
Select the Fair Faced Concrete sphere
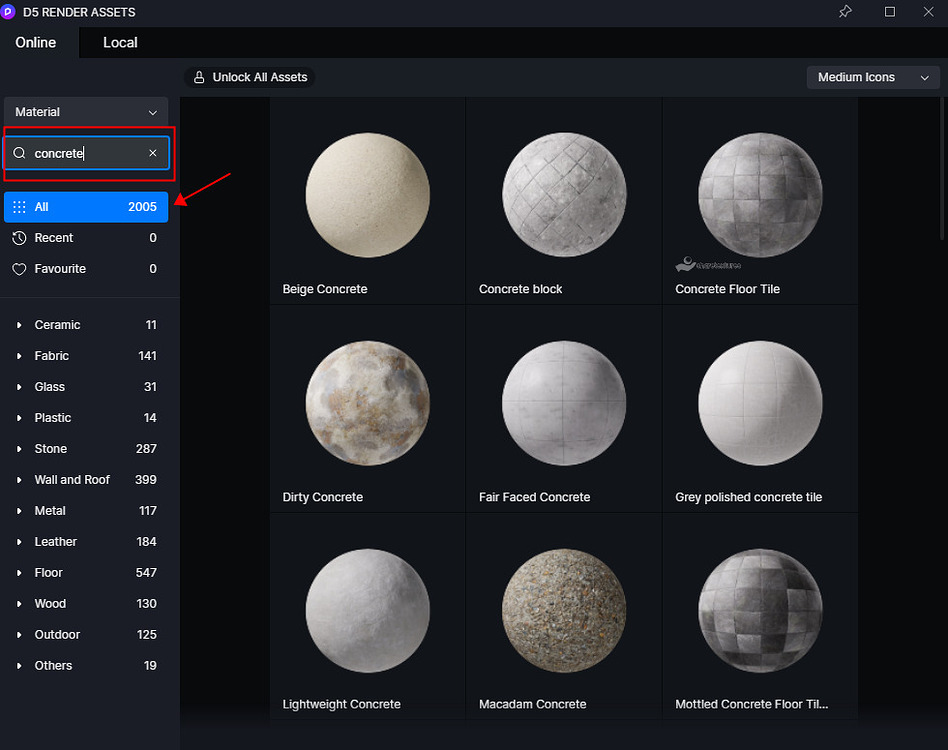(x=564, y=403)
